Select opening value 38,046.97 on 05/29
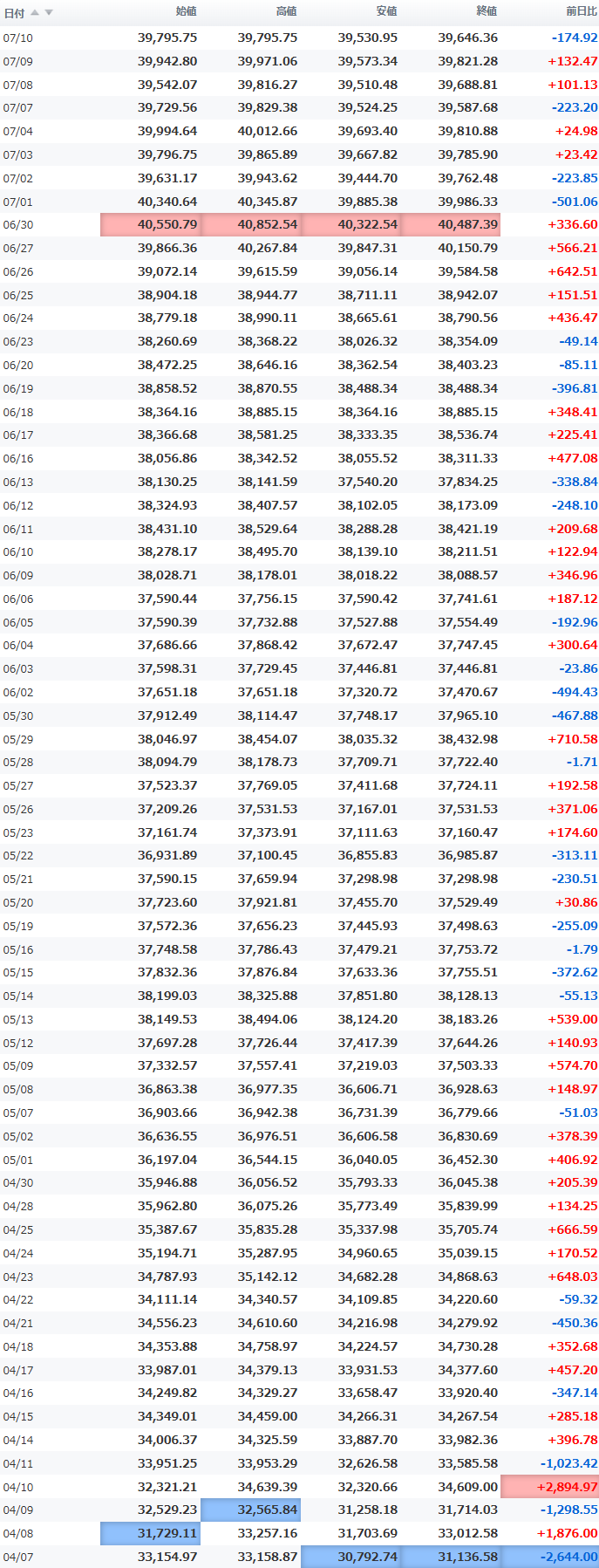 click(167, 739)
